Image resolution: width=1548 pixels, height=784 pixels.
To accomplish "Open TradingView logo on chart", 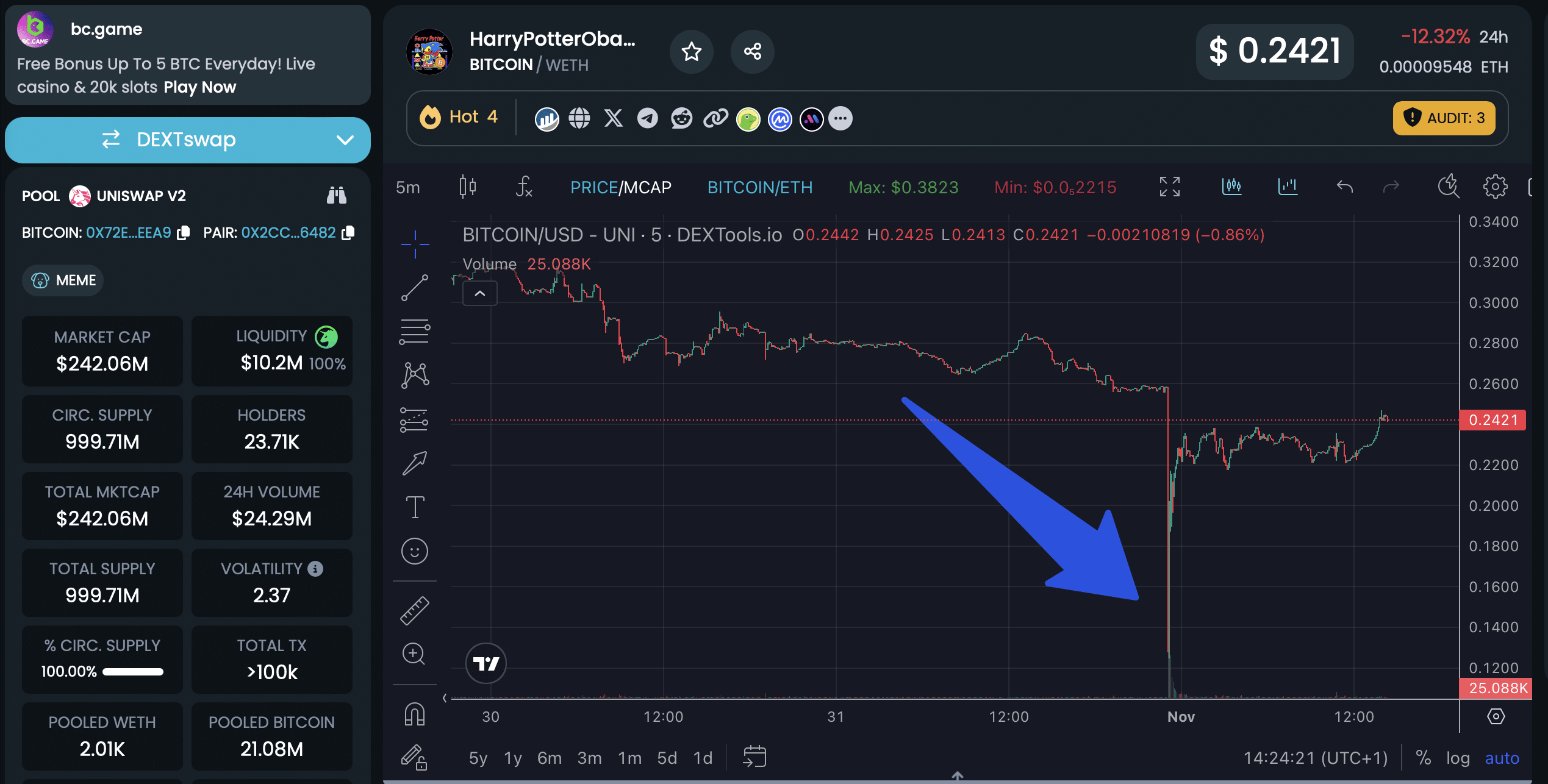I will pos(486,663).
